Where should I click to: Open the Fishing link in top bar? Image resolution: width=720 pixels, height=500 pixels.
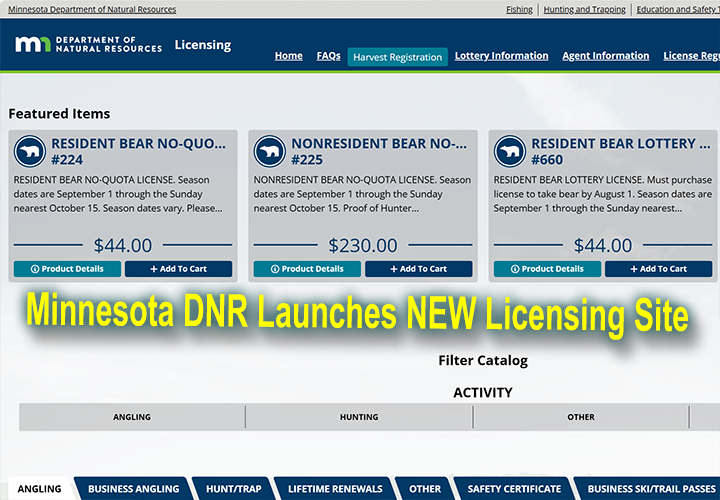point(519,9)
